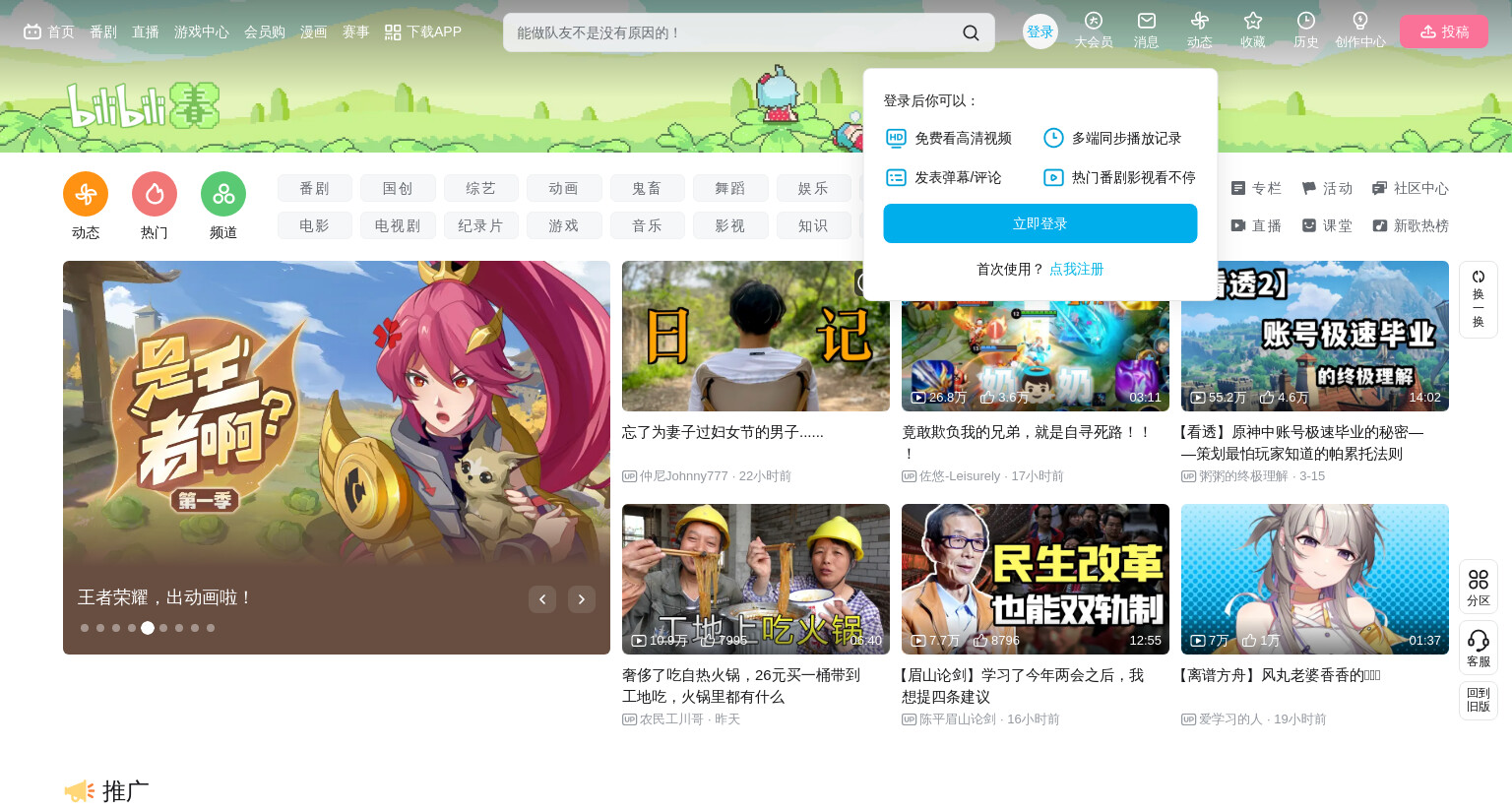Open 漫画 in top navigation
1512x811 pixels.
coord(314,31)
